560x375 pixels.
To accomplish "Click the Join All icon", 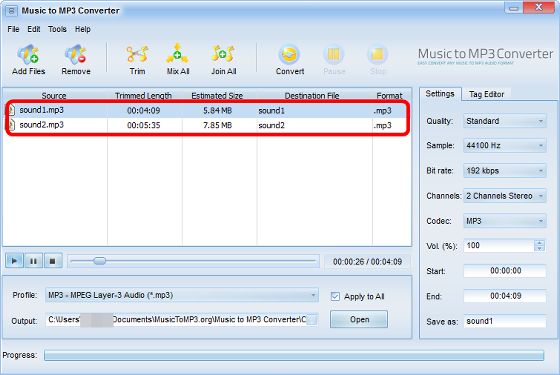I will pos(223,54).
